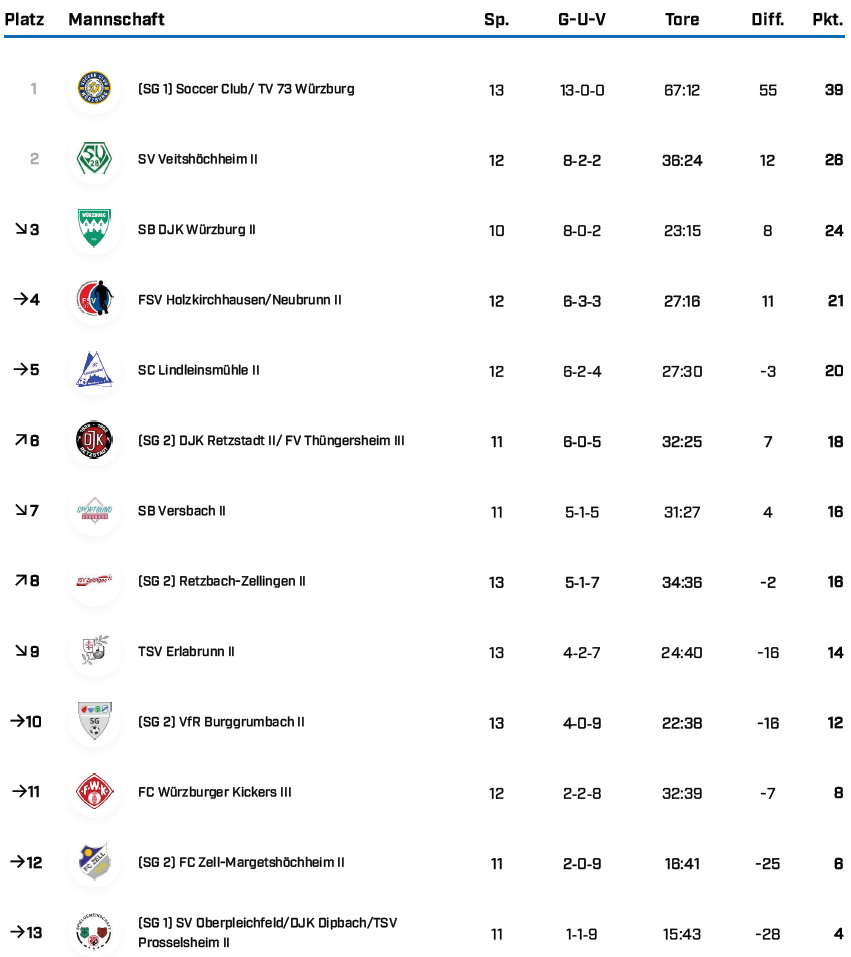
Task: Click the Platz column header
Action: (x=25, y=19)
